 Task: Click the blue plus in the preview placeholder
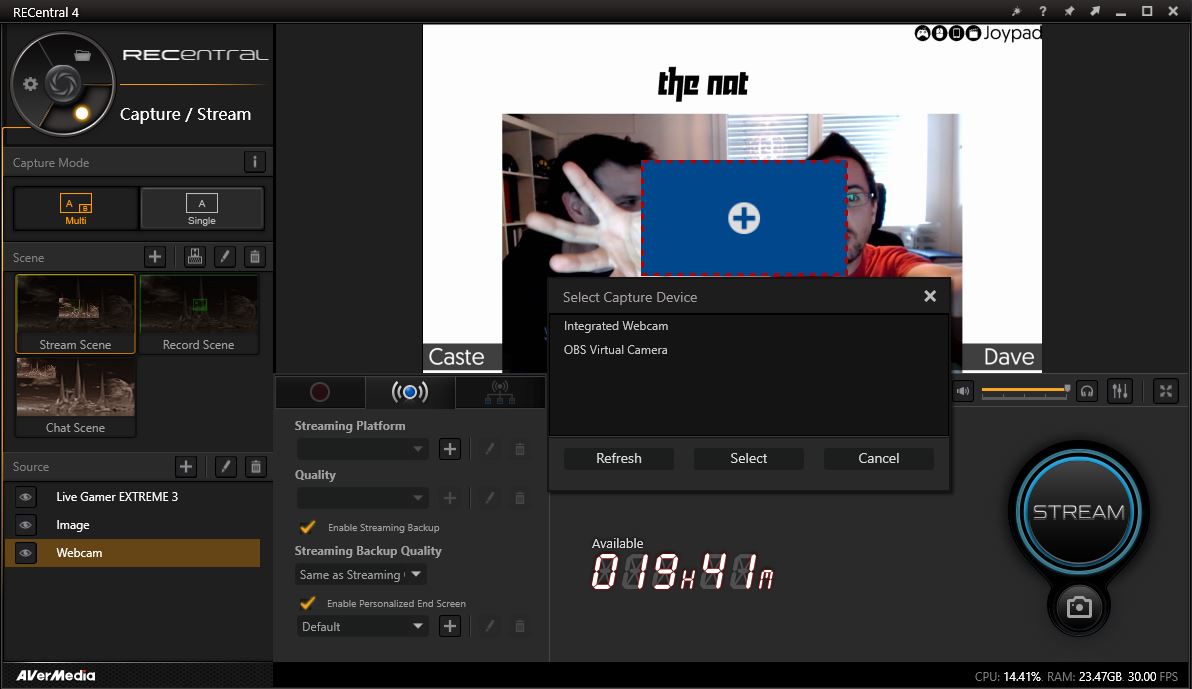pos(743,218)
